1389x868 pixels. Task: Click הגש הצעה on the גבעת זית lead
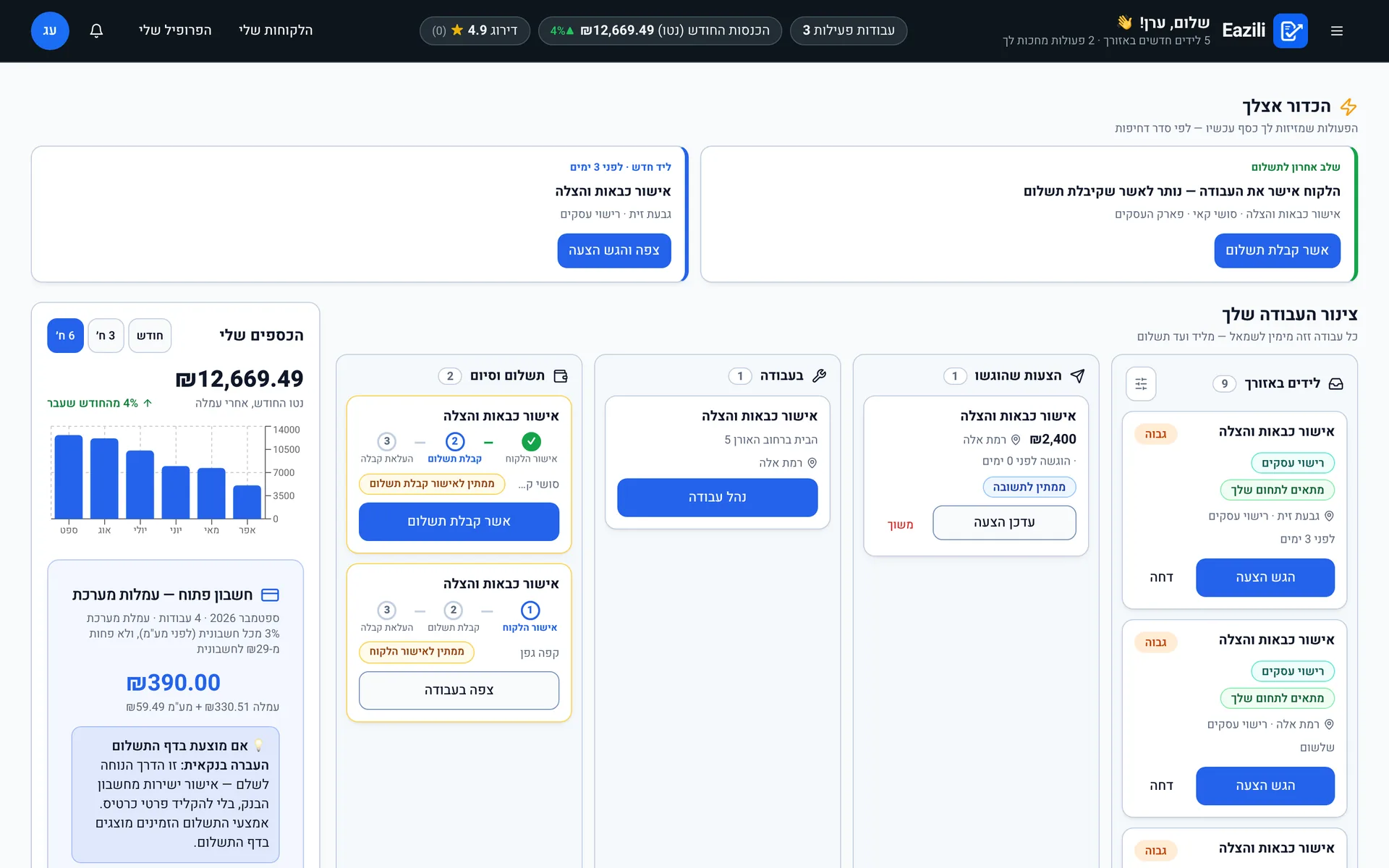(1265, 577)
